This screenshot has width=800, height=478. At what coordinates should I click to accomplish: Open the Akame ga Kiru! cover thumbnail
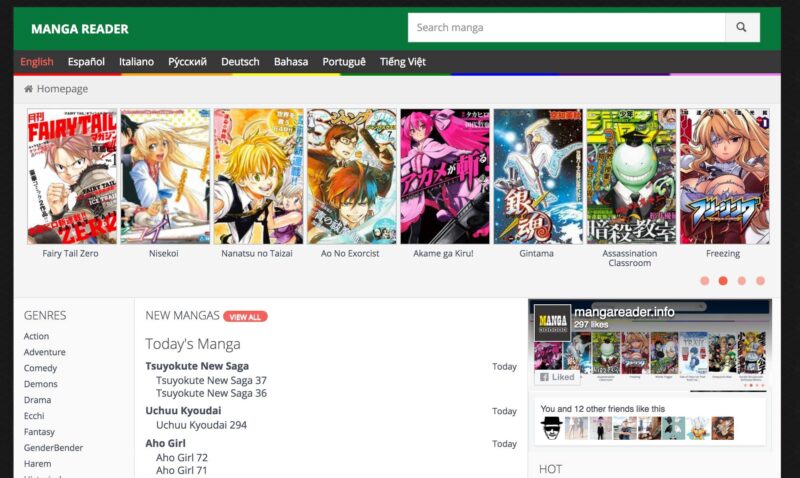[x=444, y=176]
